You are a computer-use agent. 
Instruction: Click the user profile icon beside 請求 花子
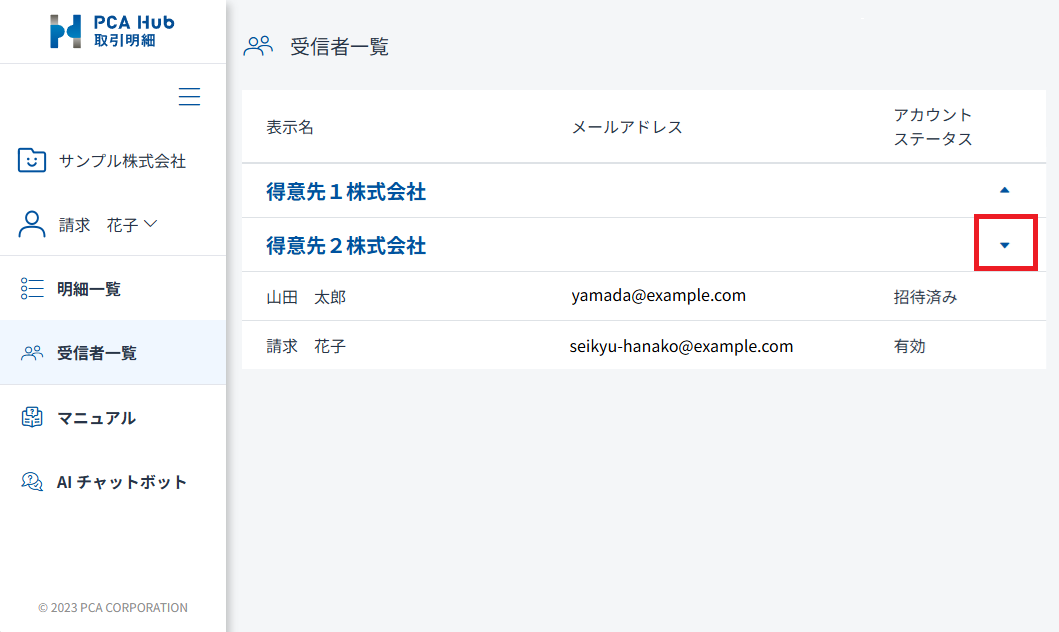pyautogui.click(x=32, y=225)
